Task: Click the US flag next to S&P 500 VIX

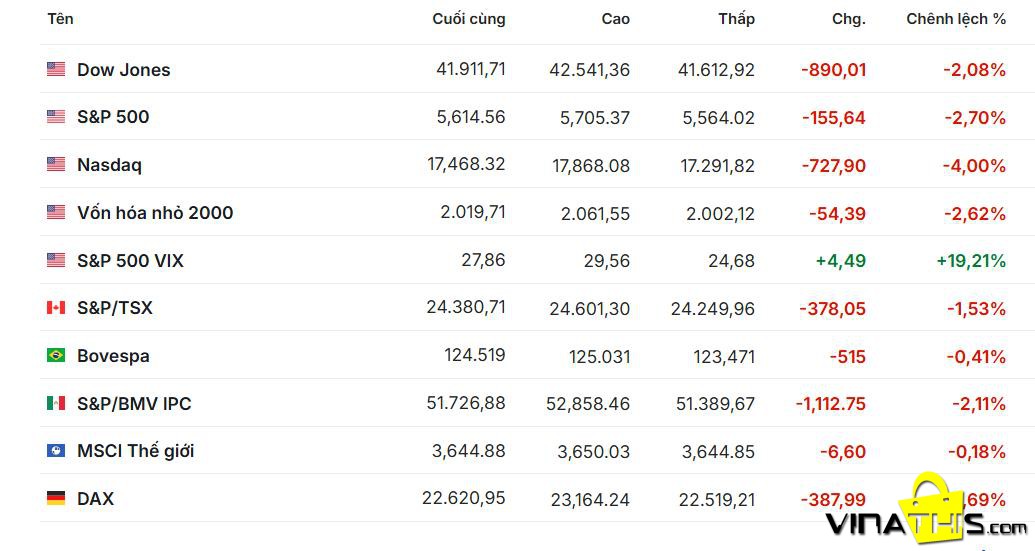Action: 56,260
